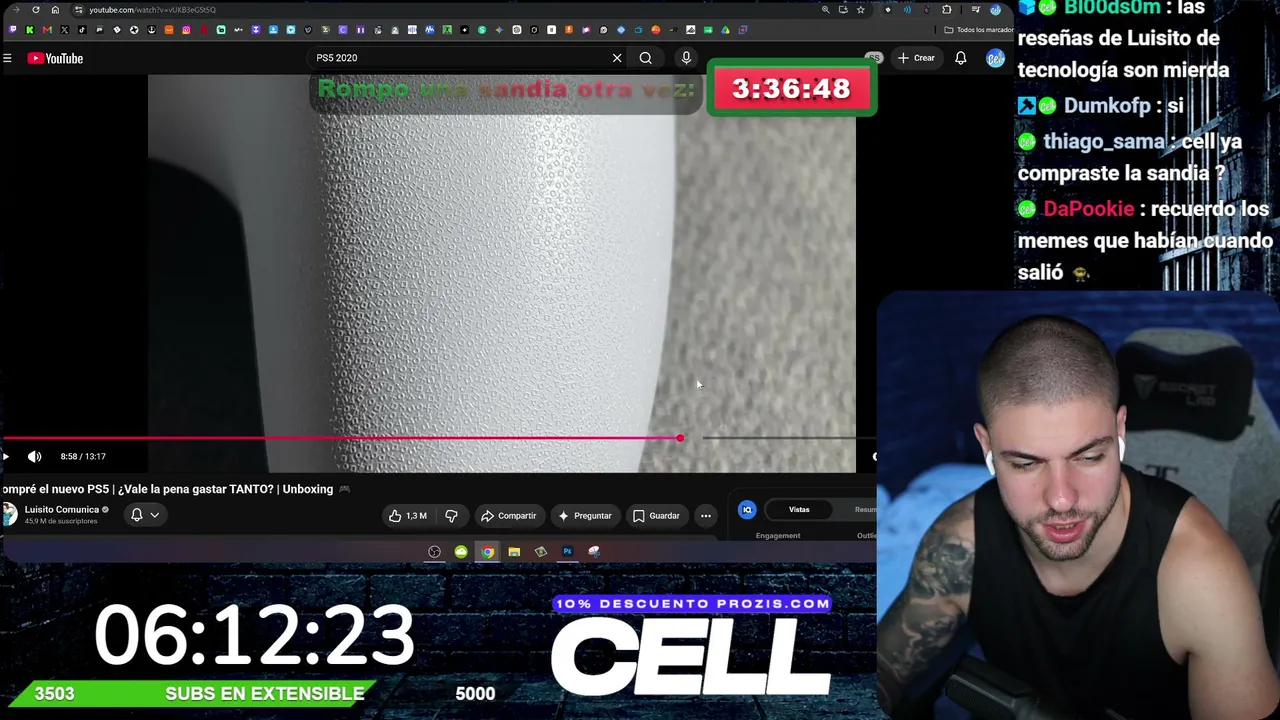The height and width of the screenshot is (720, 1280).
Task: Open the TikTok bookmark
Action: (x=82, y=30)
